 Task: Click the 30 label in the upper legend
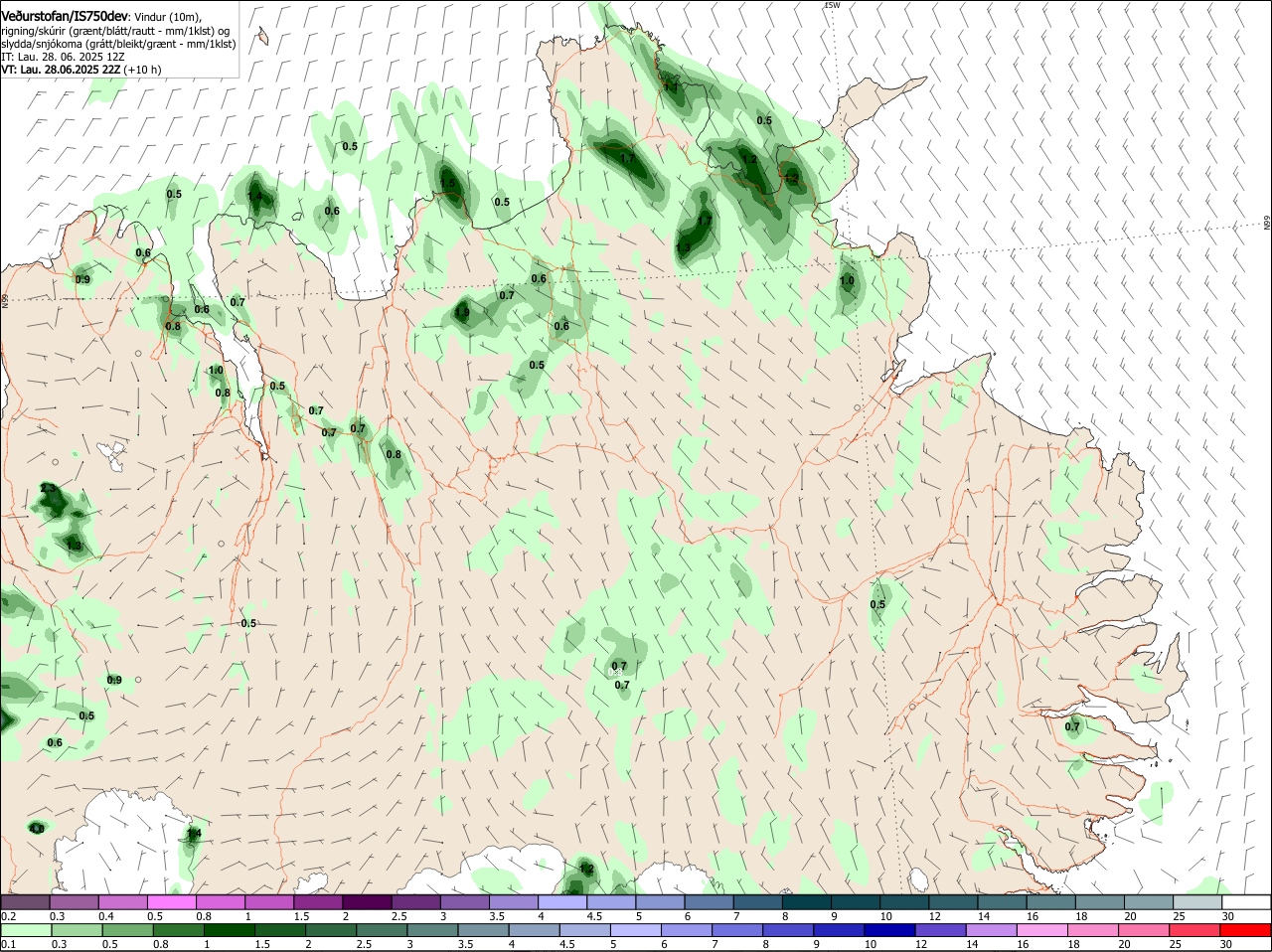[x=1228, y=916]
